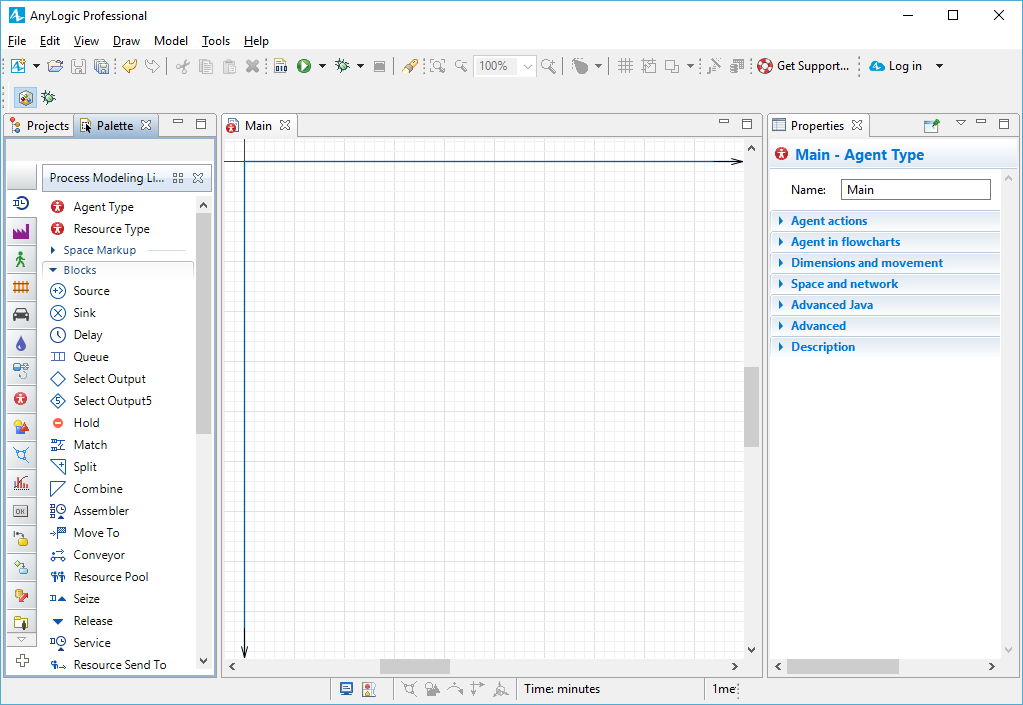1023x705 pixels.
Task: Pick the Combine block in palette
Action: click(x=85, y=488)
